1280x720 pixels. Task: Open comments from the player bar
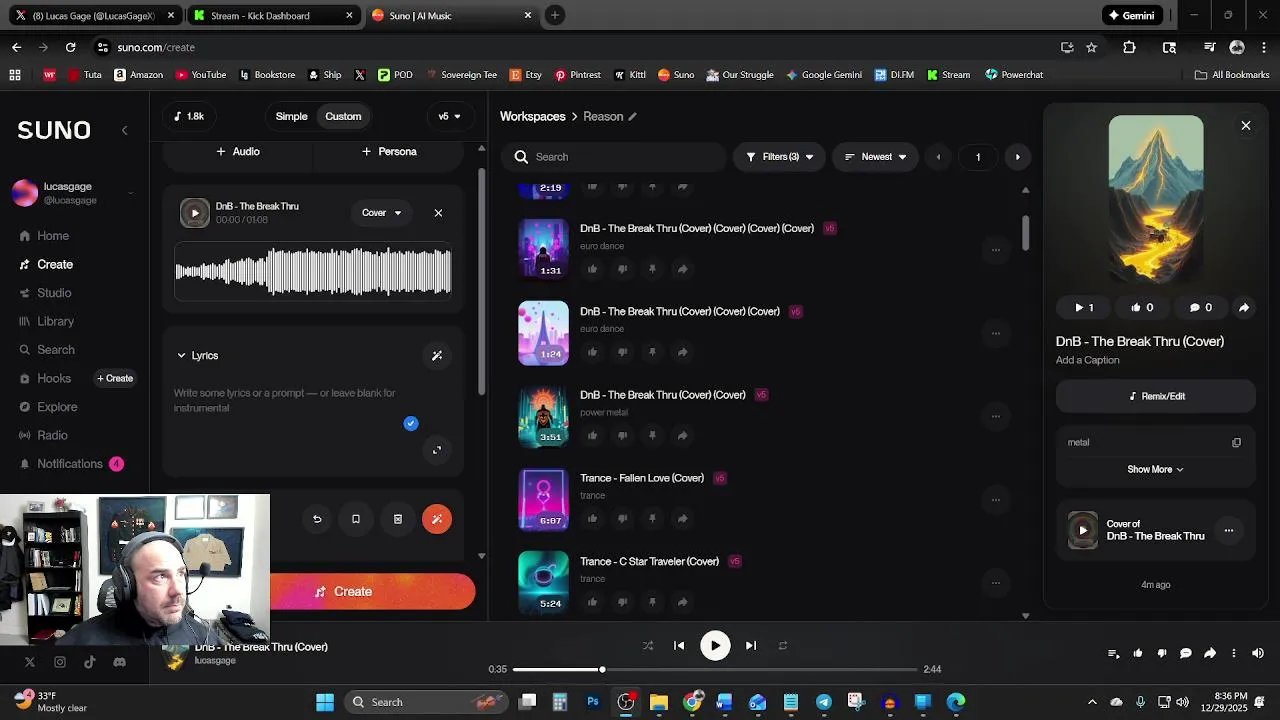(x=1186, y=653)
